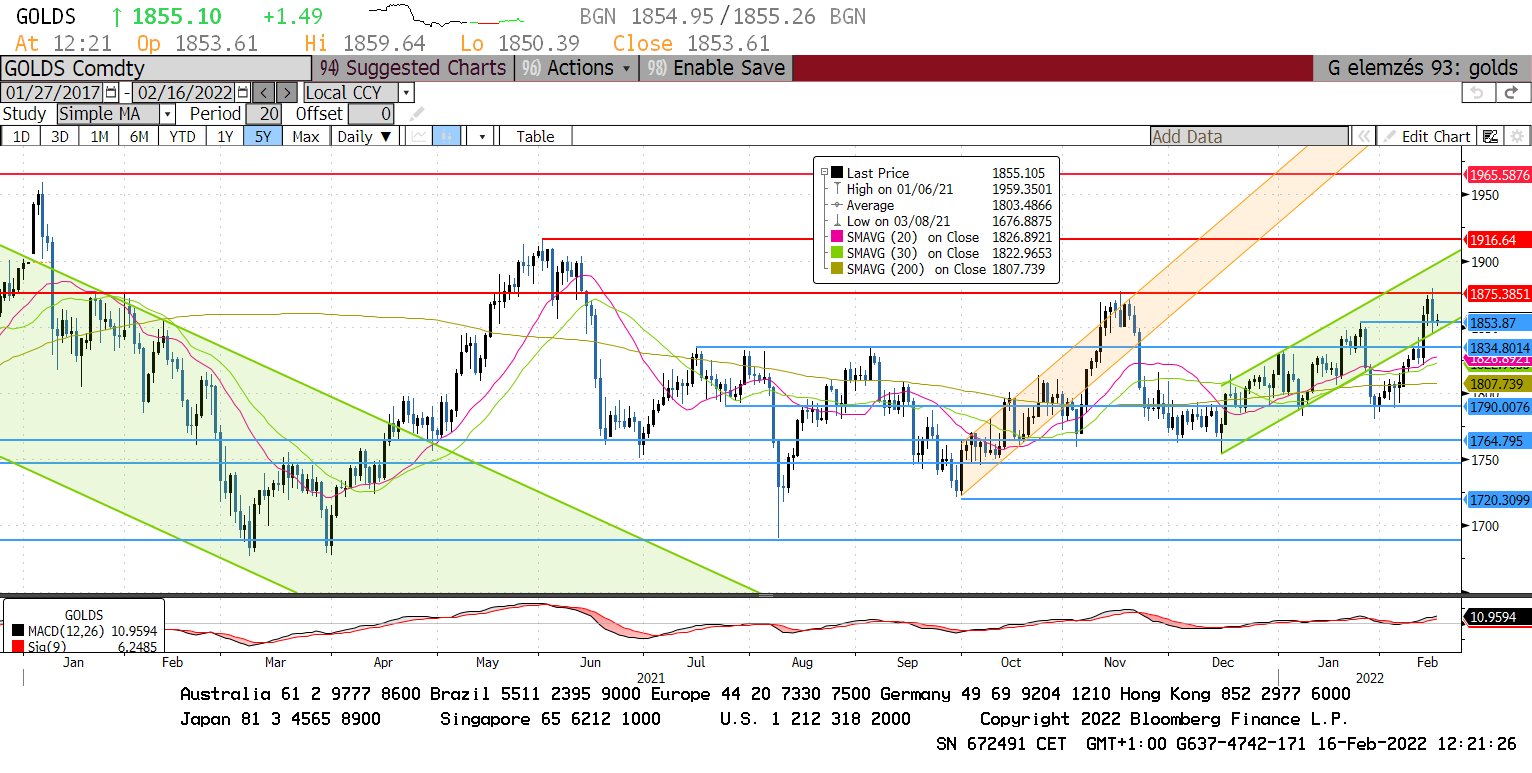The image size is (1532, 773).
Task: Click the 'Average' legend row
Action: click(x=940, y=205)
